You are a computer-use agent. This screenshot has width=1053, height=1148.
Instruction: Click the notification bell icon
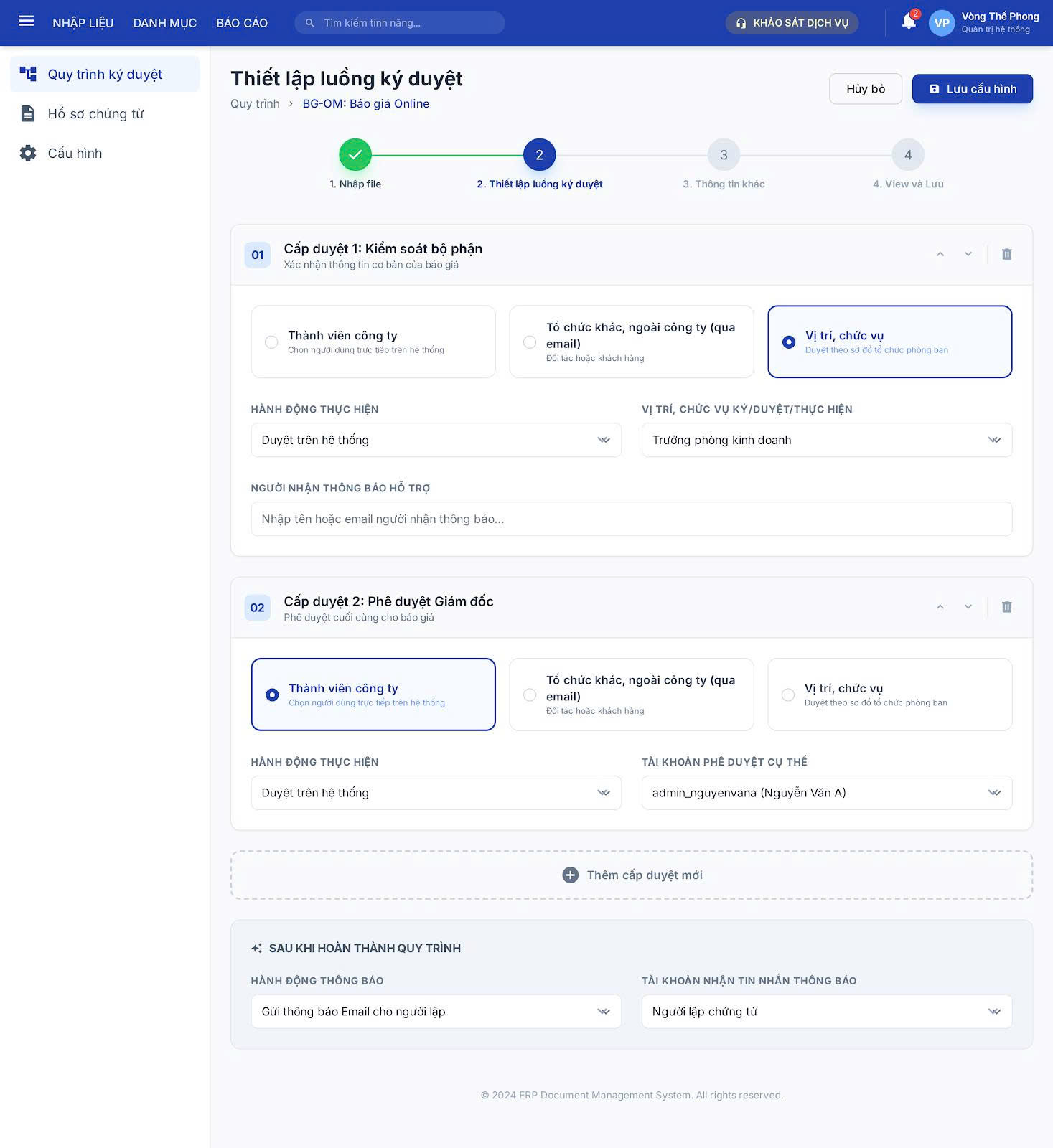[908, 22]
